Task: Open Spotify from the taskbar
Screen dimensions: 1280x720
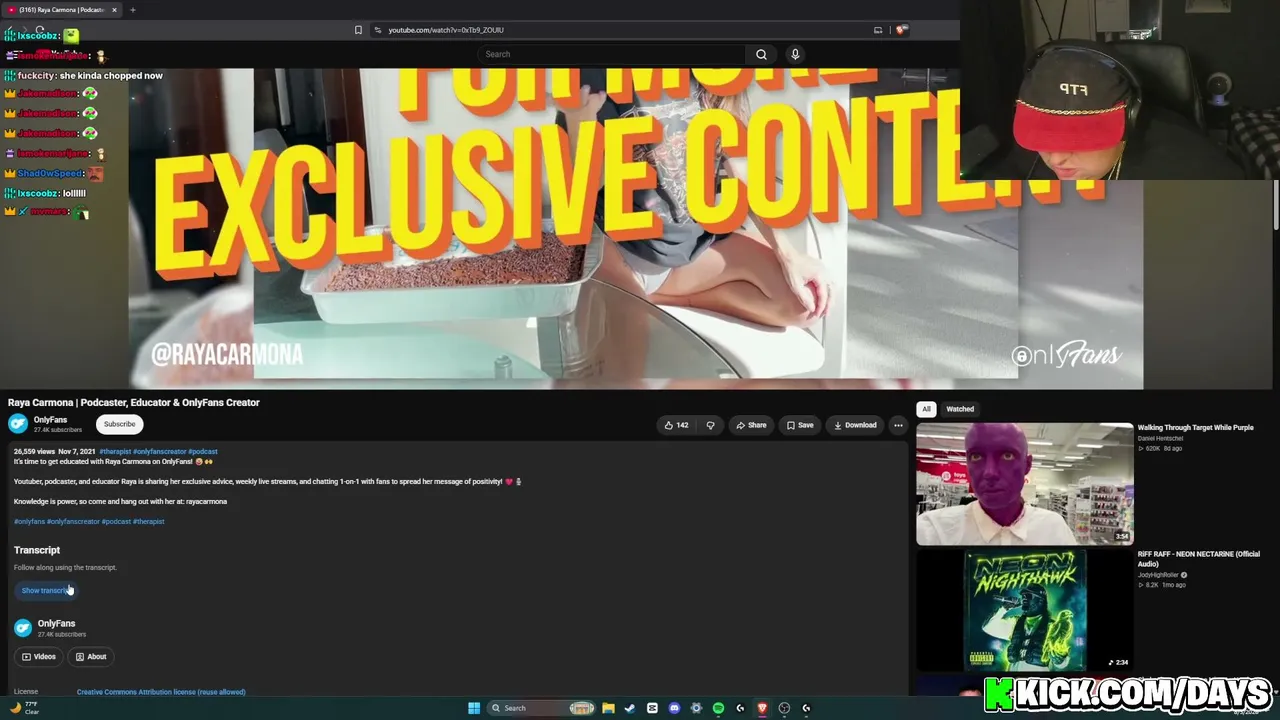Action: tap(718, 708)
